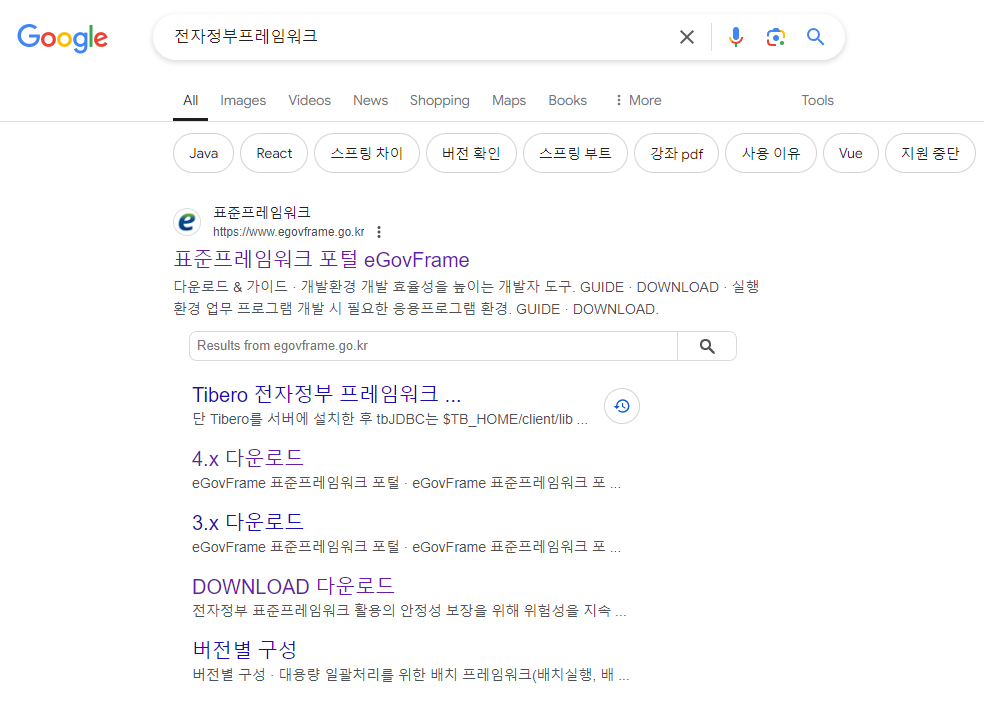The image size is (984, 702).
Task: Select the '스프링 부트' chip
Action: pyautogui.click(x=575, y=153)
